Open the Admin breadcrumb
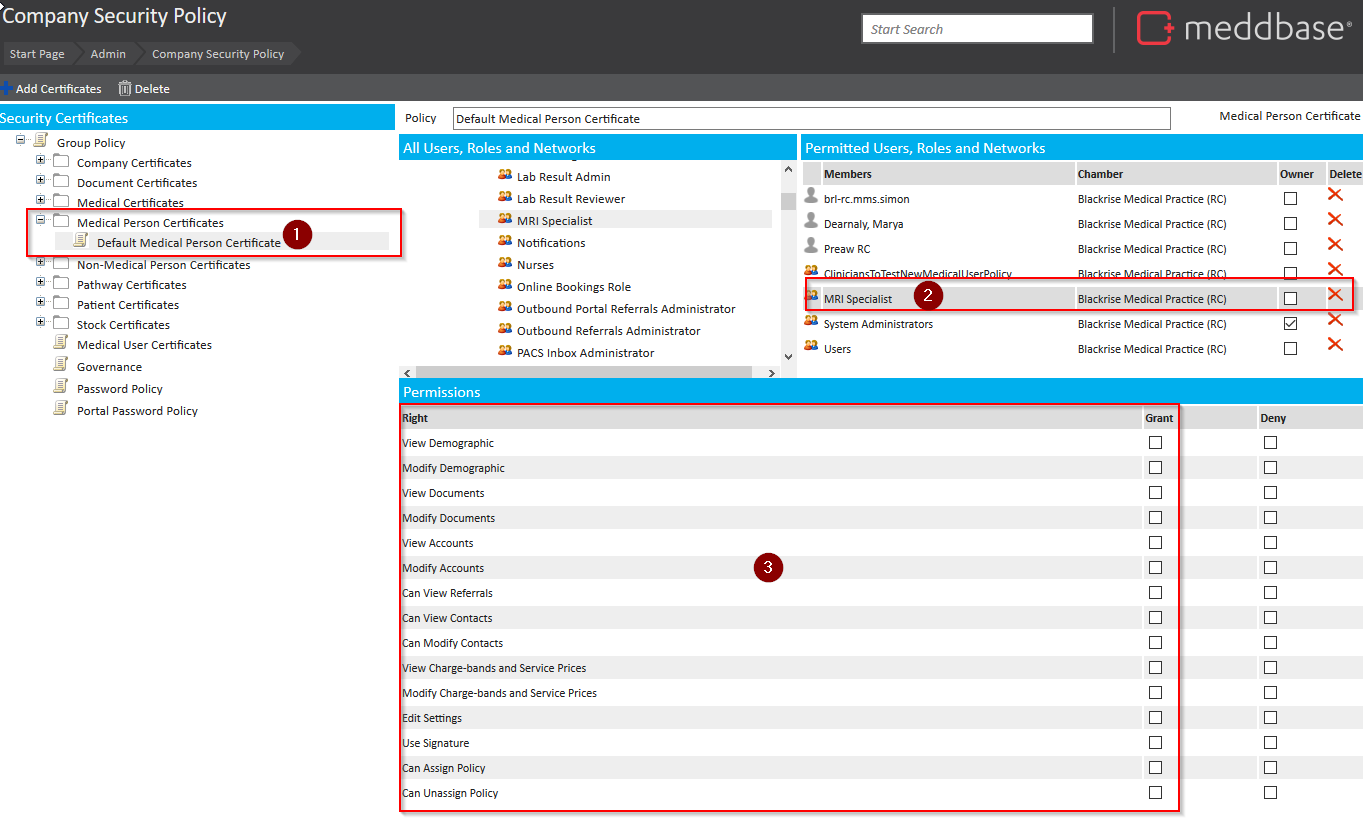The height and width of the screenshot is (829, 1363). coord(108,54)
